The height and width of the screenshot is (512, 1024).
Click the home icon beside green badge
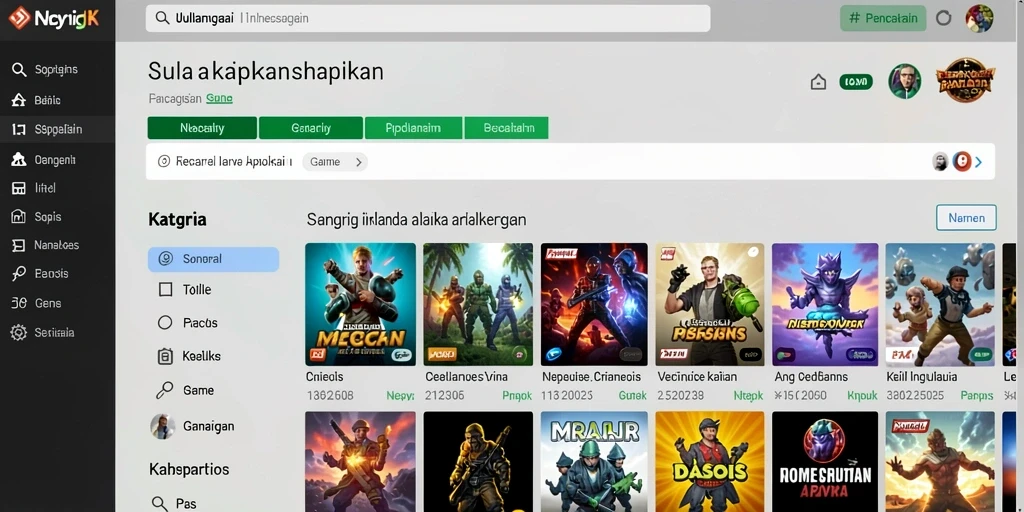coord(818,82)
